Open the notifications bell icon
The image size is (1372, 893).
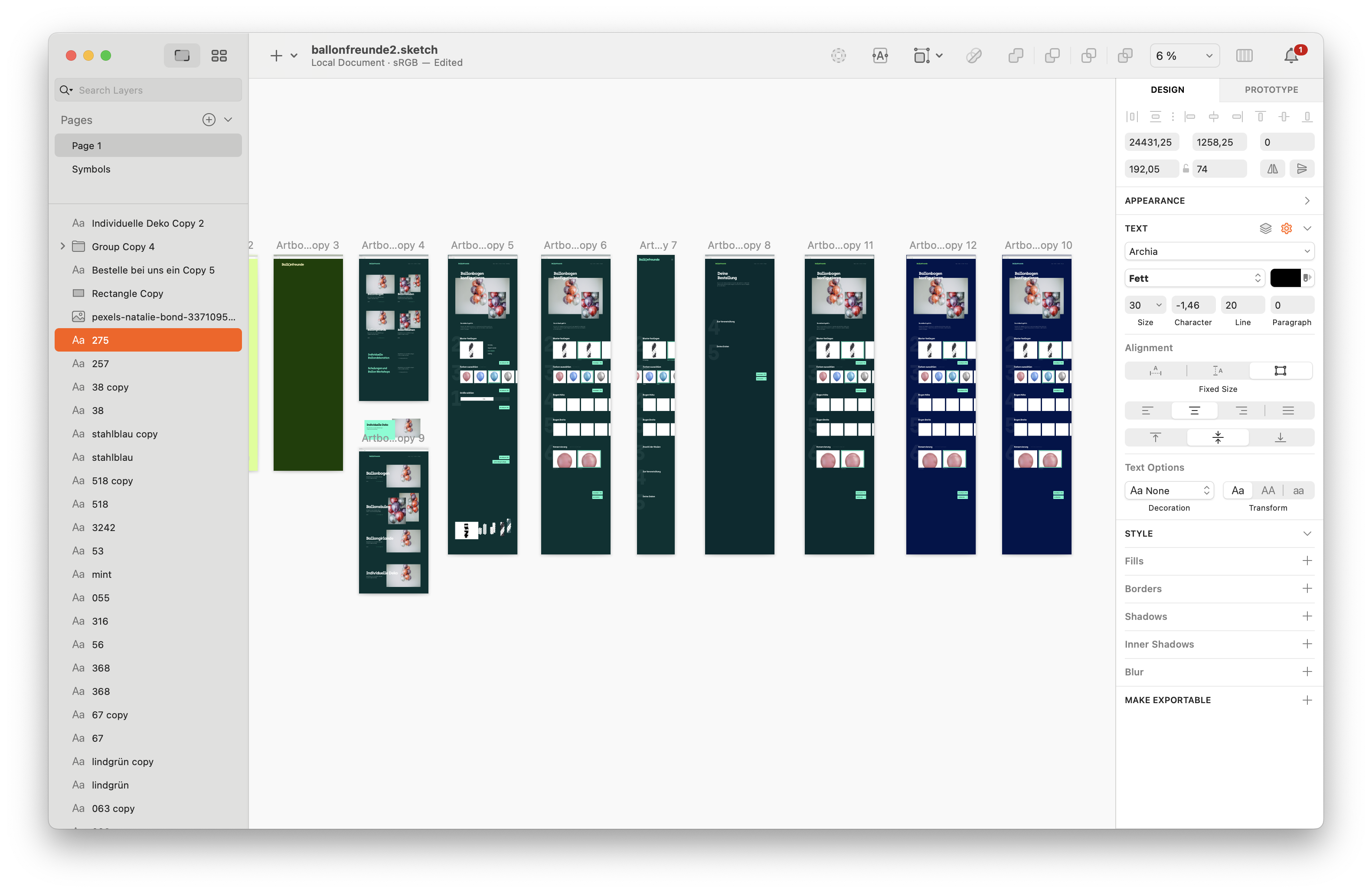coord(1291,56)
